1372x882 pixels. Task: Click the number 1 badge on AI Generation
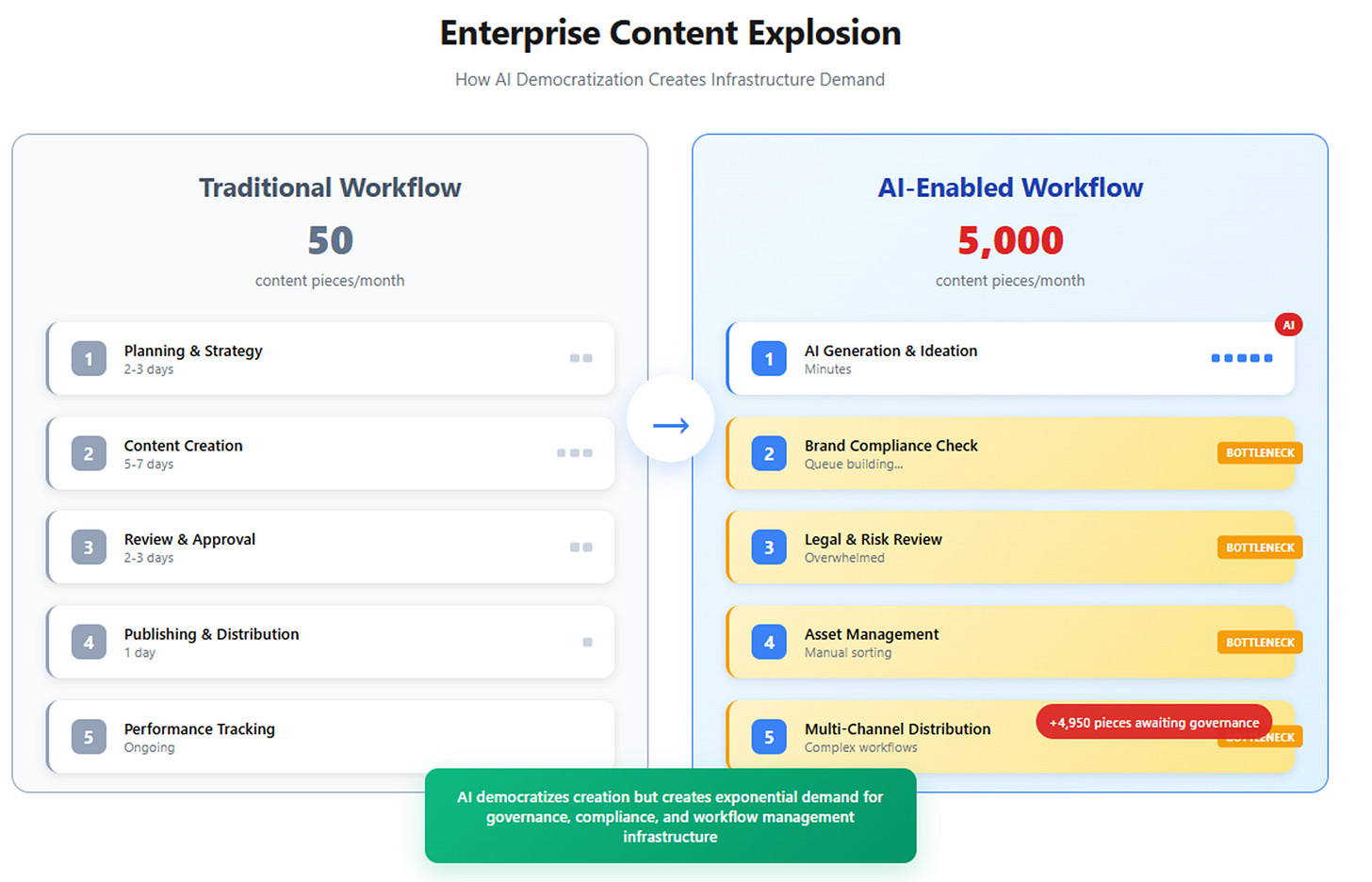[x=769, y=359]
